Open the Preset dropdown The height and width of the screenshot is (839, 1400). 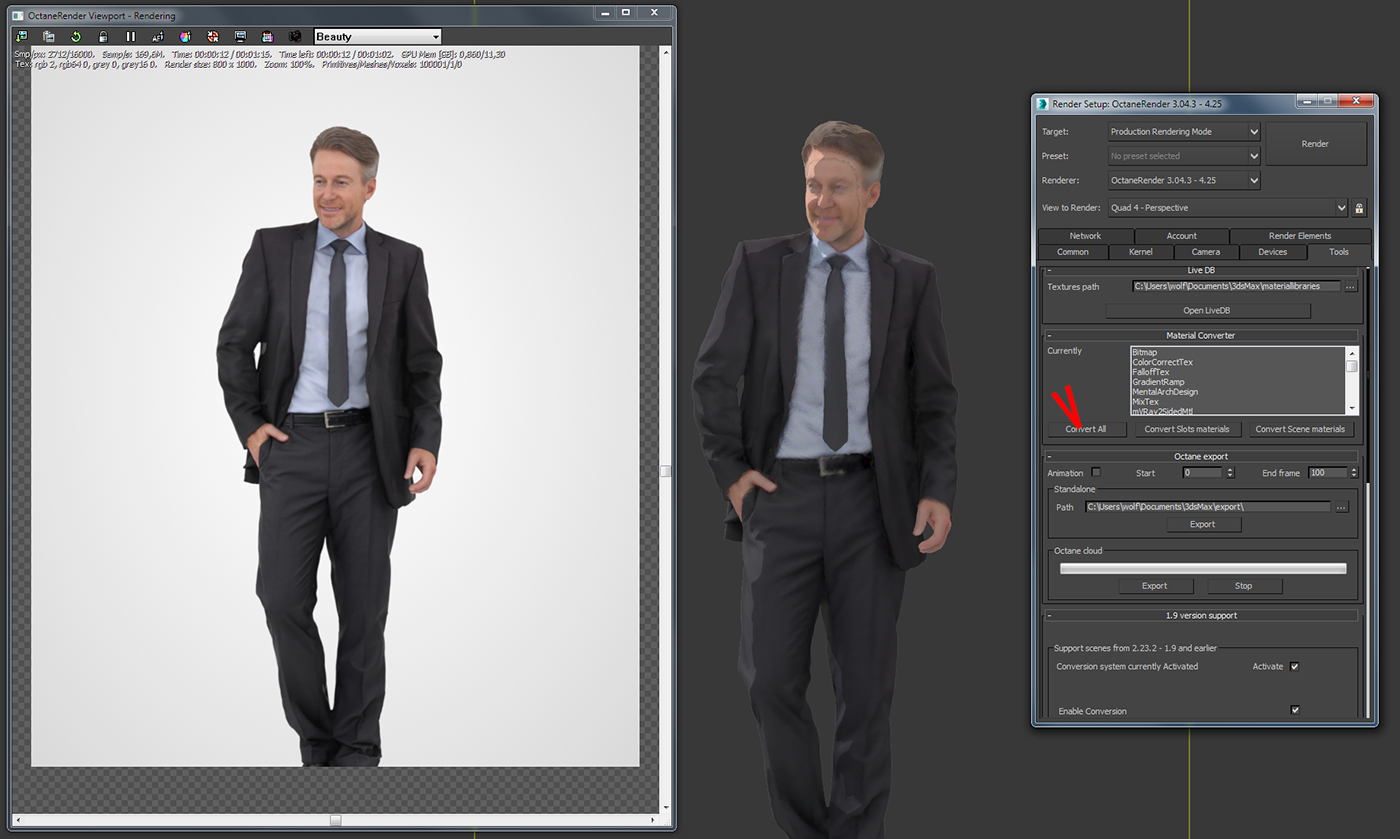(1184, 156)
